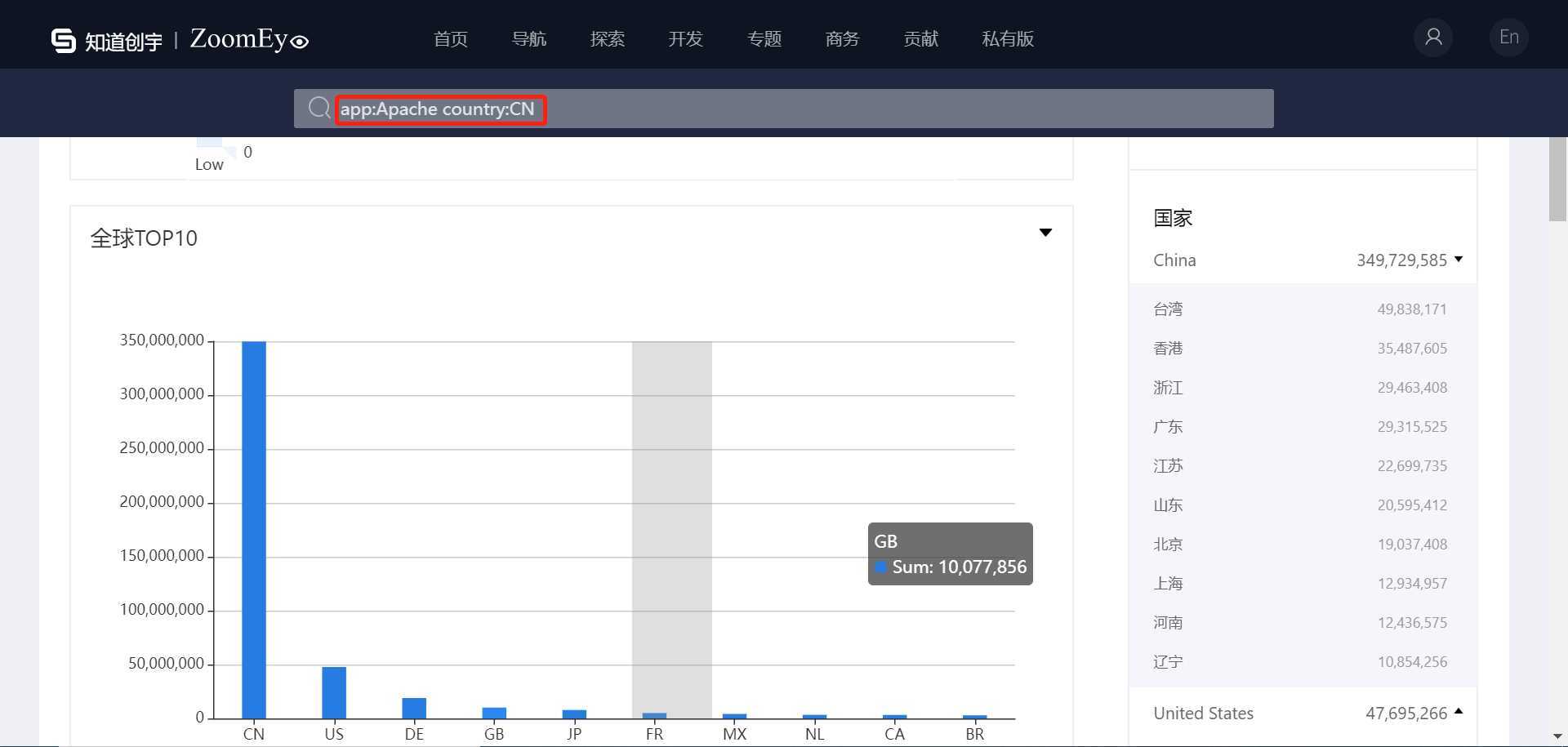This screenshot has width=1568, height=747.
Task: Click the China country row
Action: 1303,260
